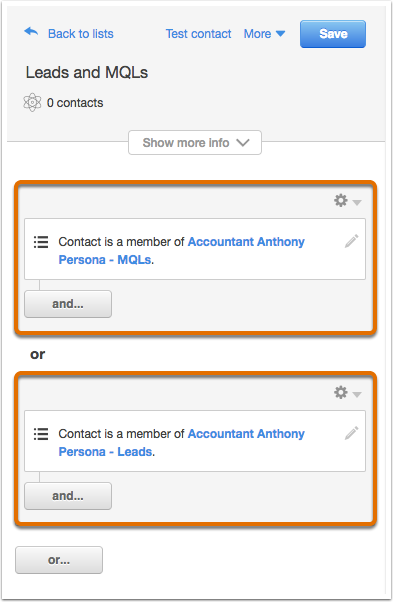The image size is (393, 602).
Task: Click the smart list atom icon beside 0 contacts
Action: point(32,103)
